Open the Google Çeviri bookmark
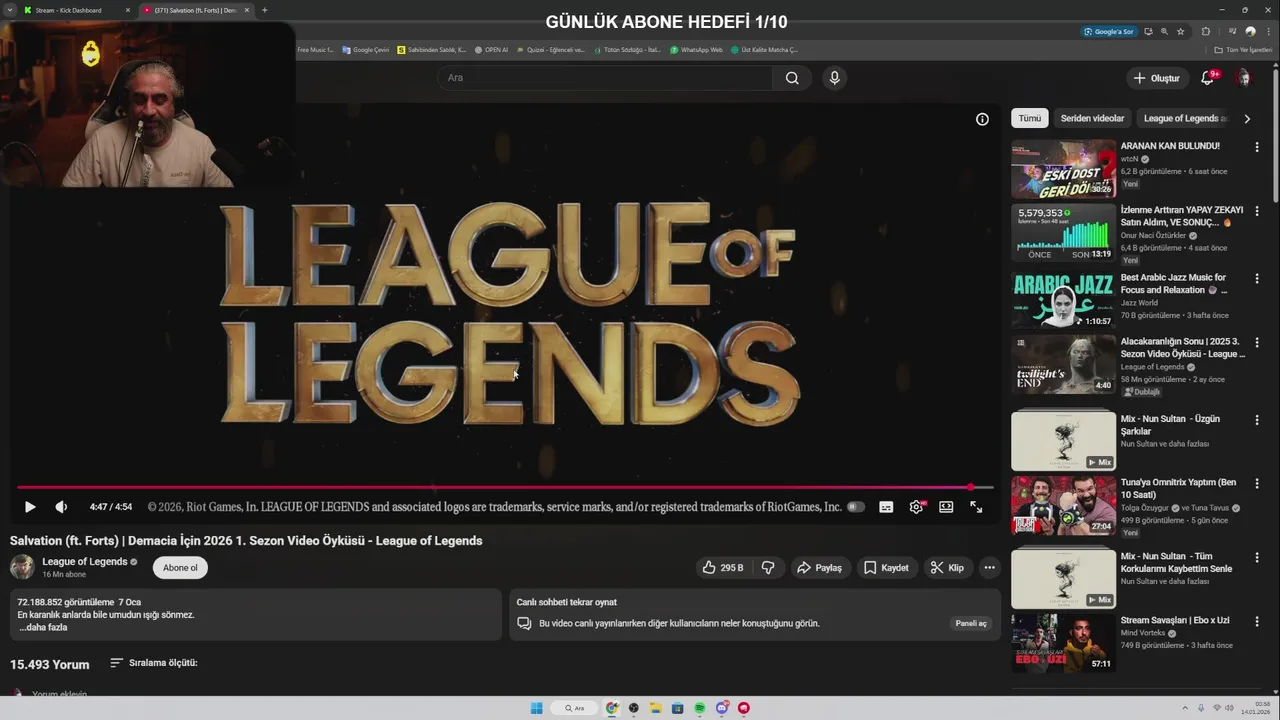The height and width of the screenshot is (720, 1280). 366,49
